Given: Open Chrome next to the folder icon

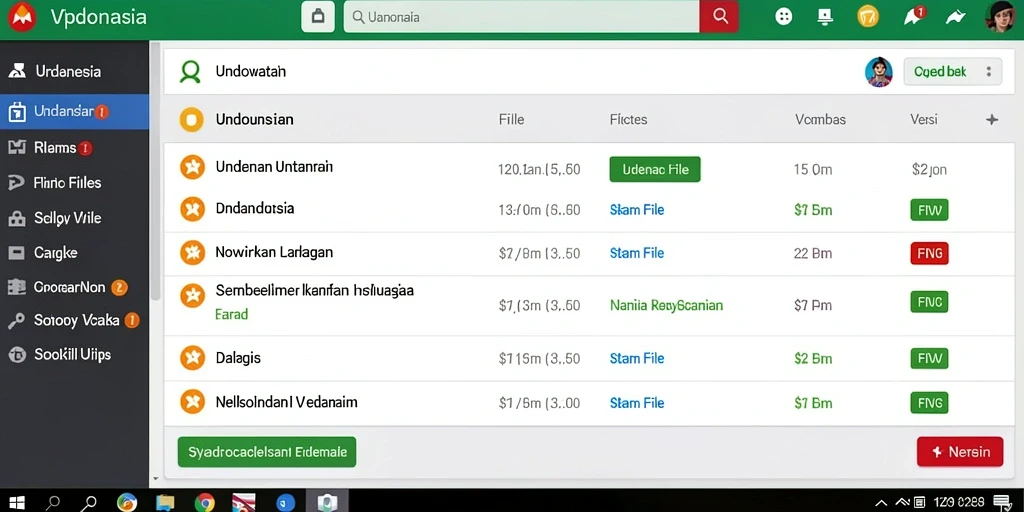Looking at the screenshot, I should tap(204, 502).
